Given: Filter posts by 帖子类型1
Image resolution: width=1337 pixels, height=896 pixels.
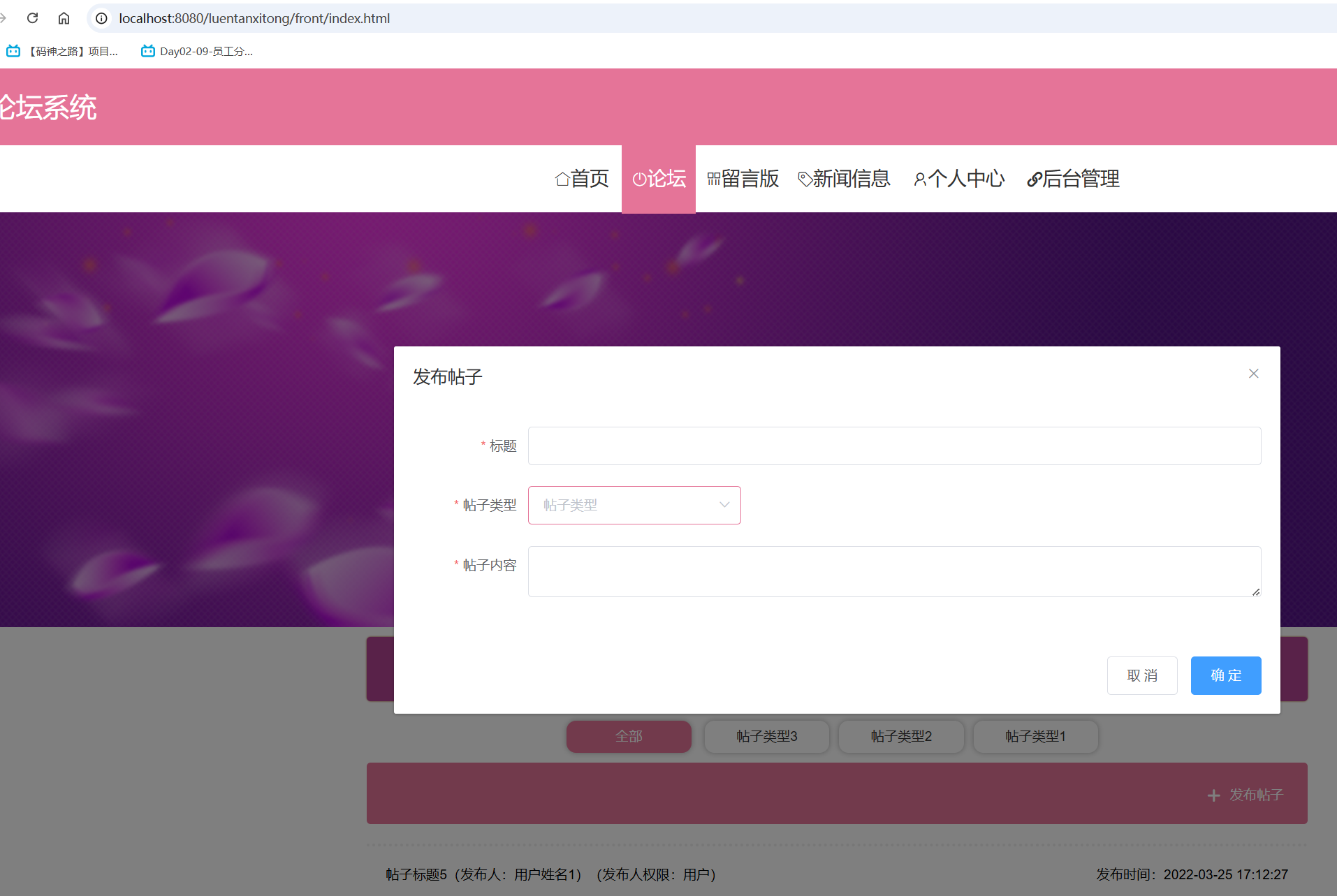Looking at the screenshot, I should [x=1035, y=736].
